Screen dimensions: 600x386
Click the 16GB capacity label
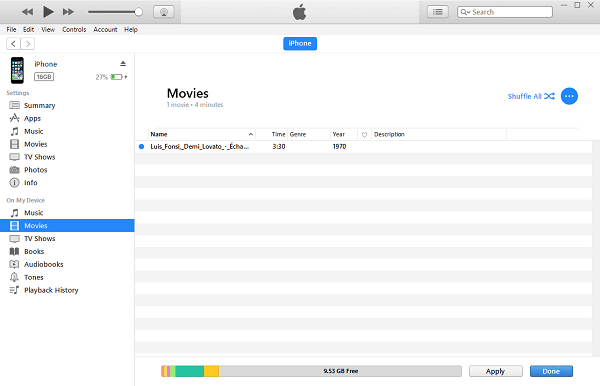[44, 77]
